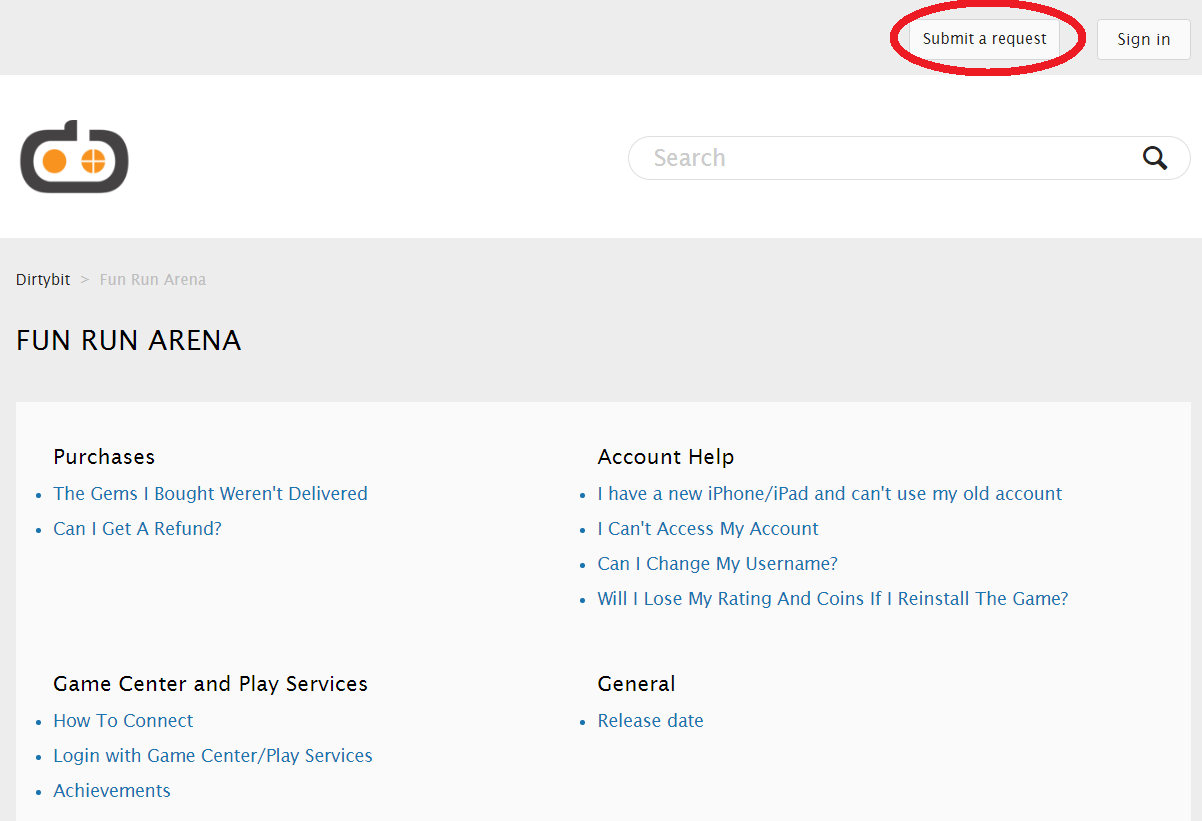Focus the Search input field
This screenshot has height=821, width=1202.
point(909,158)
